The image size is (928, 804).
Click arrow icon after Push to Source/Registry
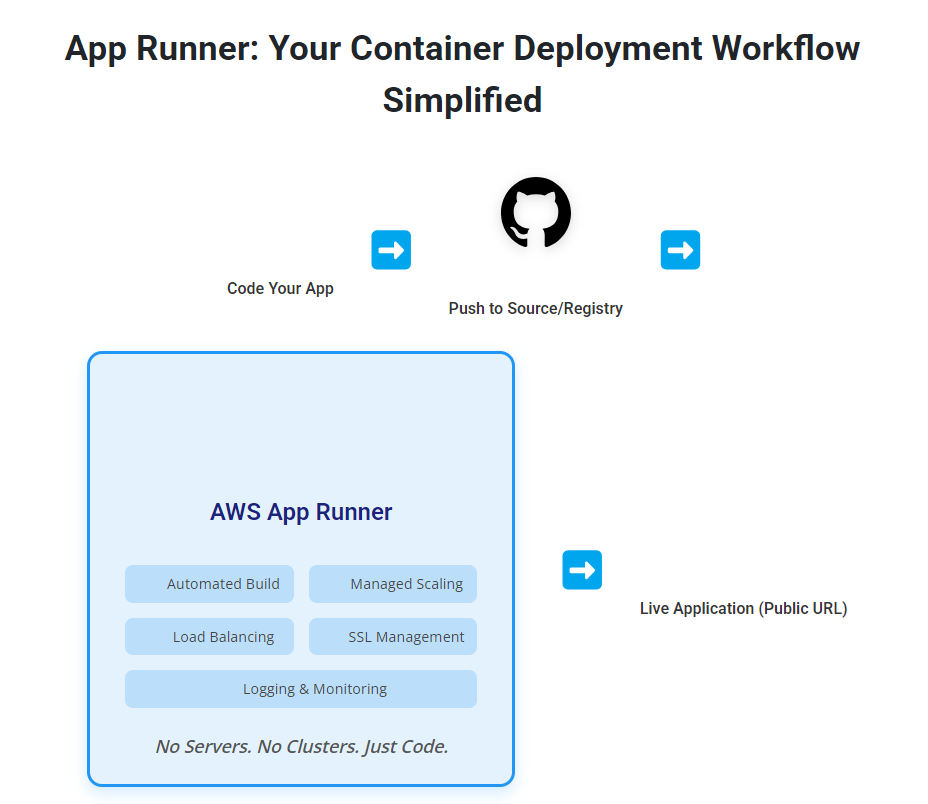[680, 250]
